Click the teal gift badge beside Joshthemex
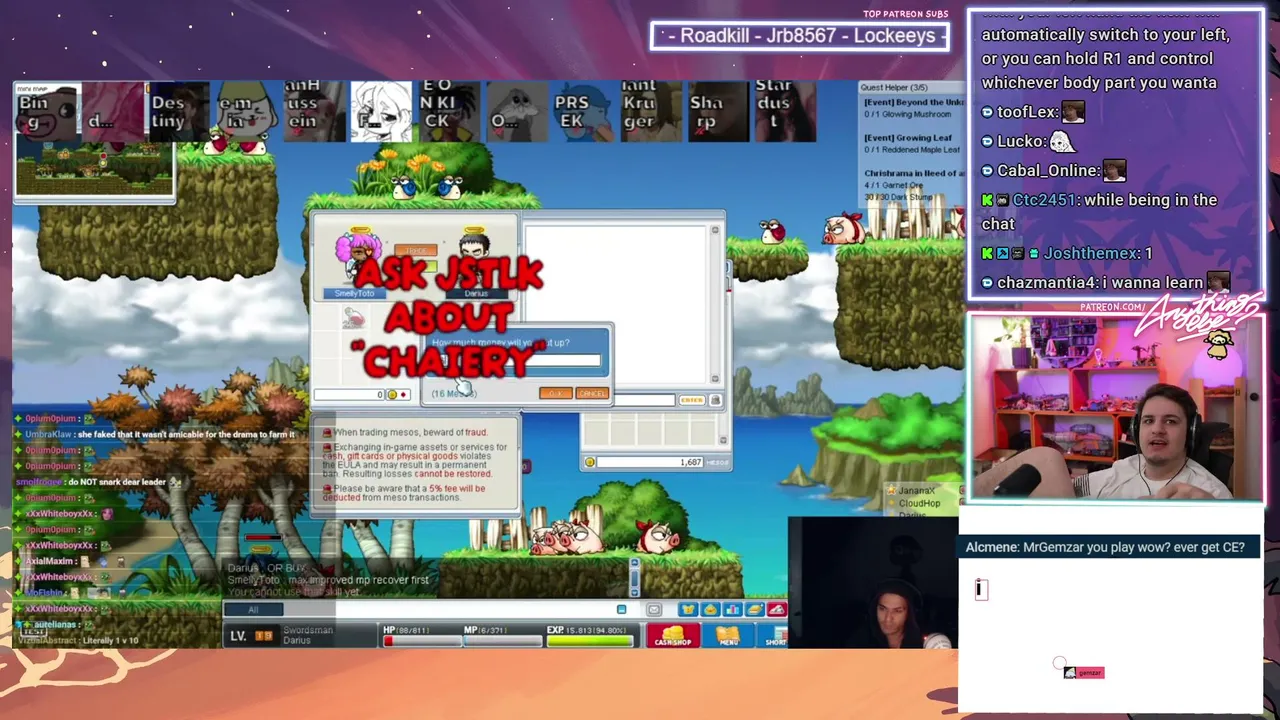 pyautogui.click(x=1034, y=254)
